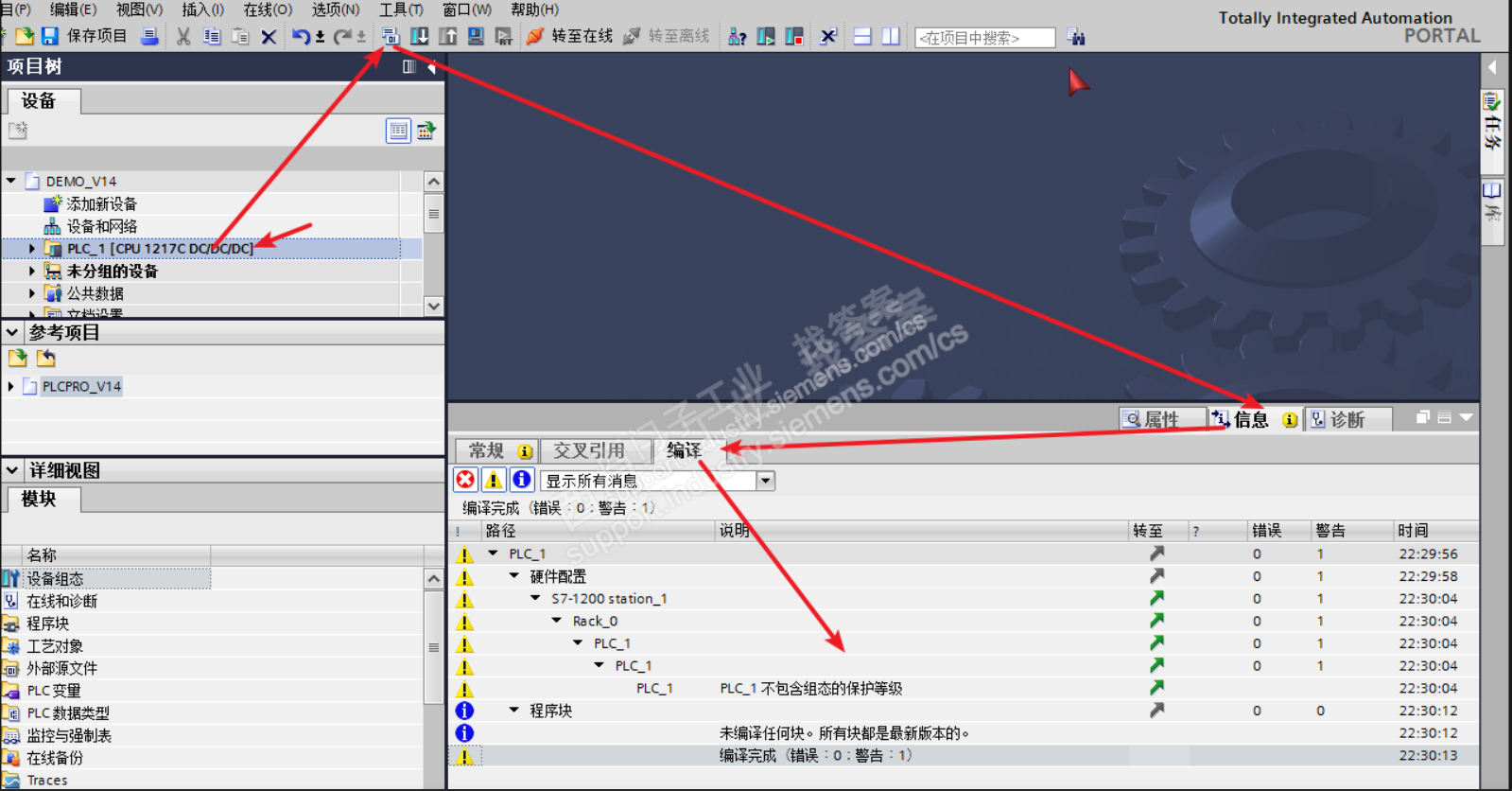The height and width of the screenshot is (791, 1512).
Task: Expand the 公共数据 tree node
Action: [32, 293]
